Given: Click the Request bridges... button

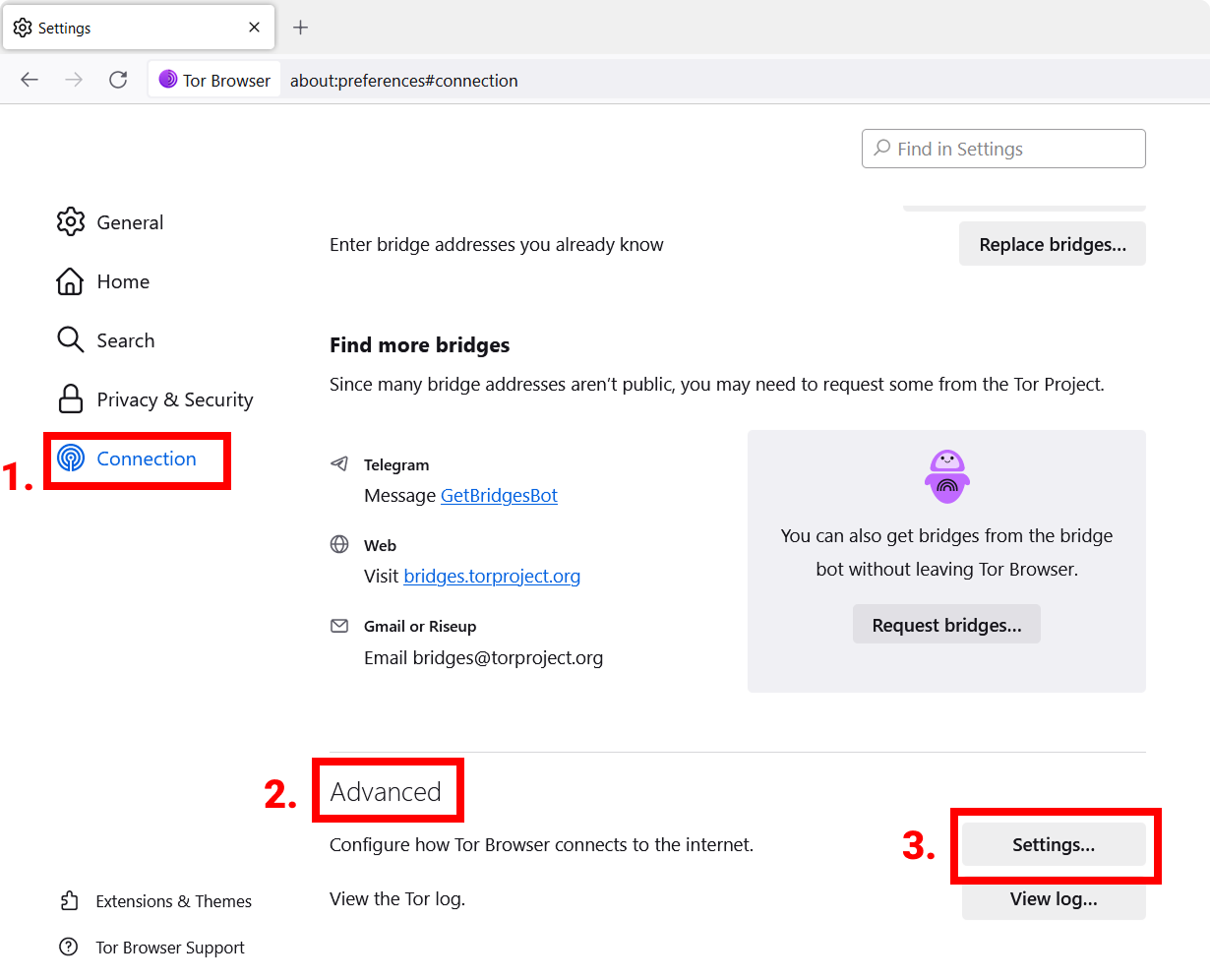Looking at the screenshot, I should (x=946, y=625).
